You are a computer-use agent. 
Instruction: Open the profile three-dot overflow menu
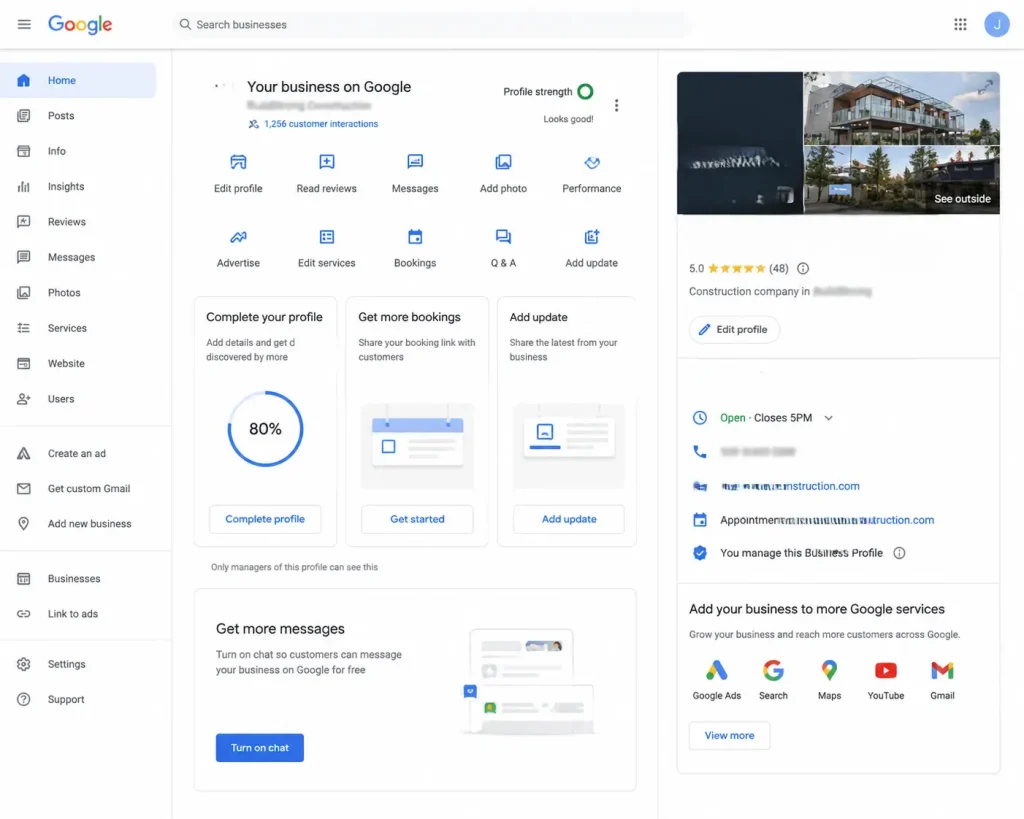coord(616,105)
